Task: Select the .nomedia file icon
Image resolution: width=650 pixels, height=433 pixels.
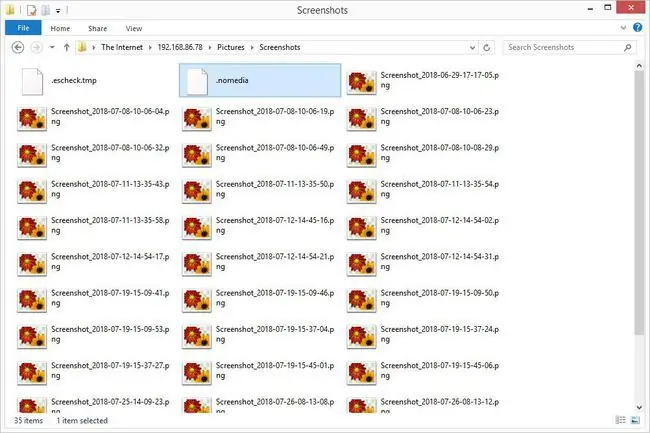Action: coord(197,82)
